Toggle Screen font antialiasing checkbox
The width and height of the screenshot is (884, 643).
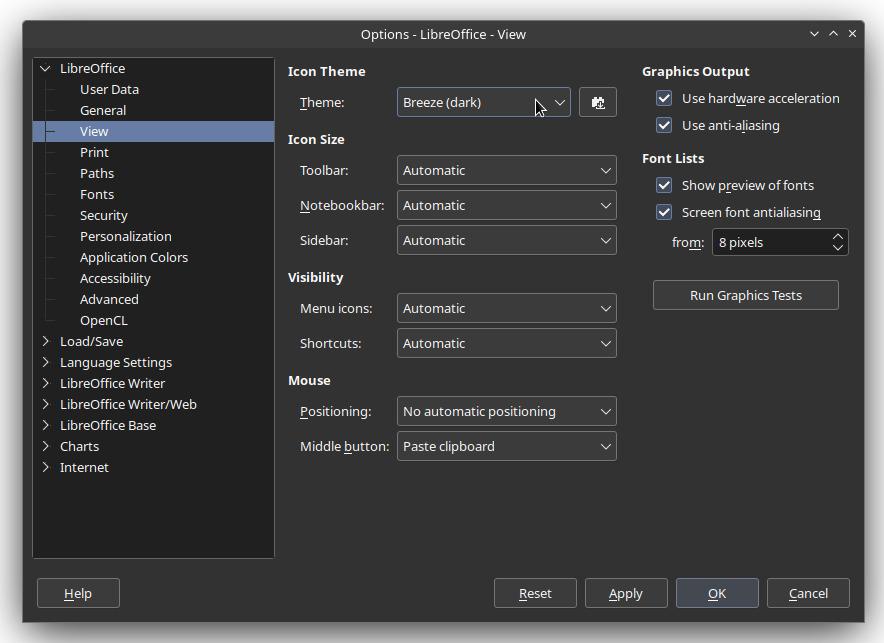coord(664,212)
